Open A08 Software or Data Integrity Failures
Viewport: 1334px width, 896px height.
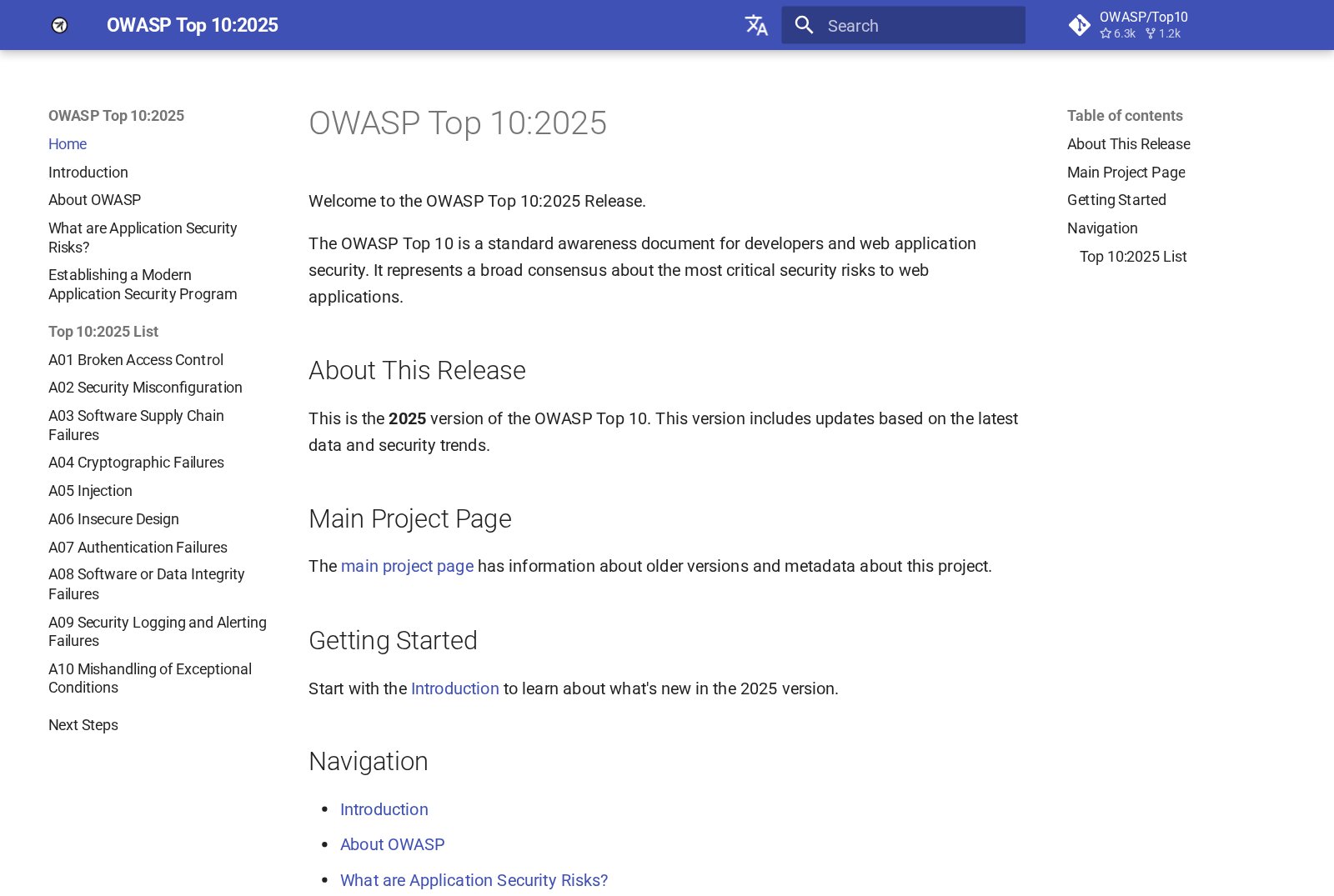tap(147, 584)
